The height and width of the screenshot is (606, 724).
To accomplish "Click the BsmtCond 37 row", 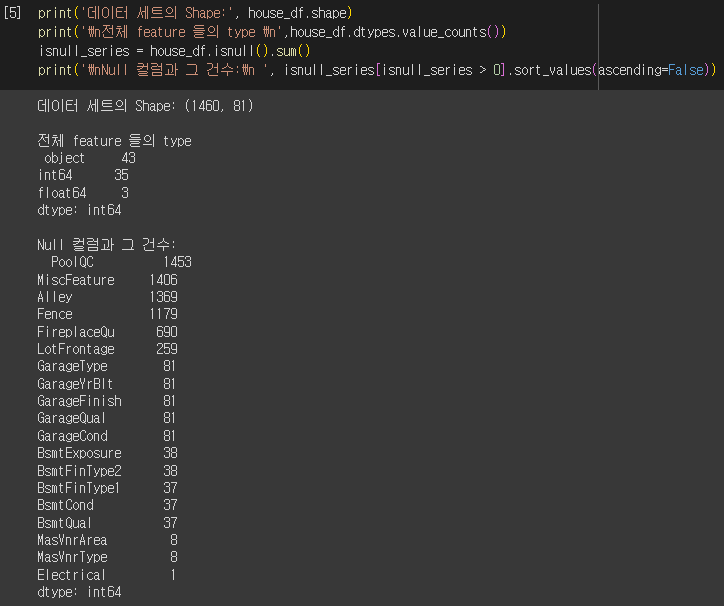I will (x=108, y=505).
